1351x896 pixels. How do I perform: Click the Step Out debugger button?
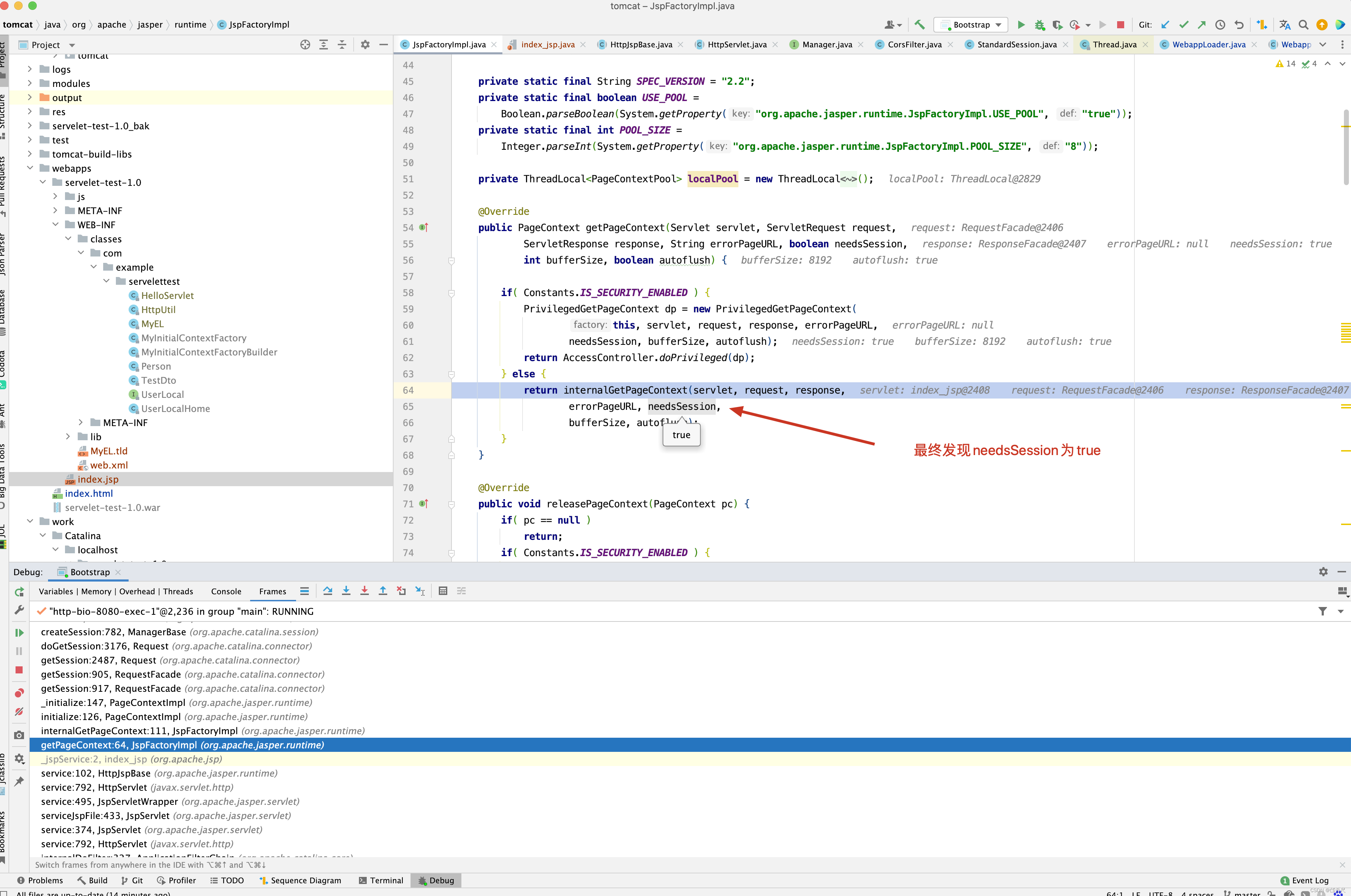383,591
